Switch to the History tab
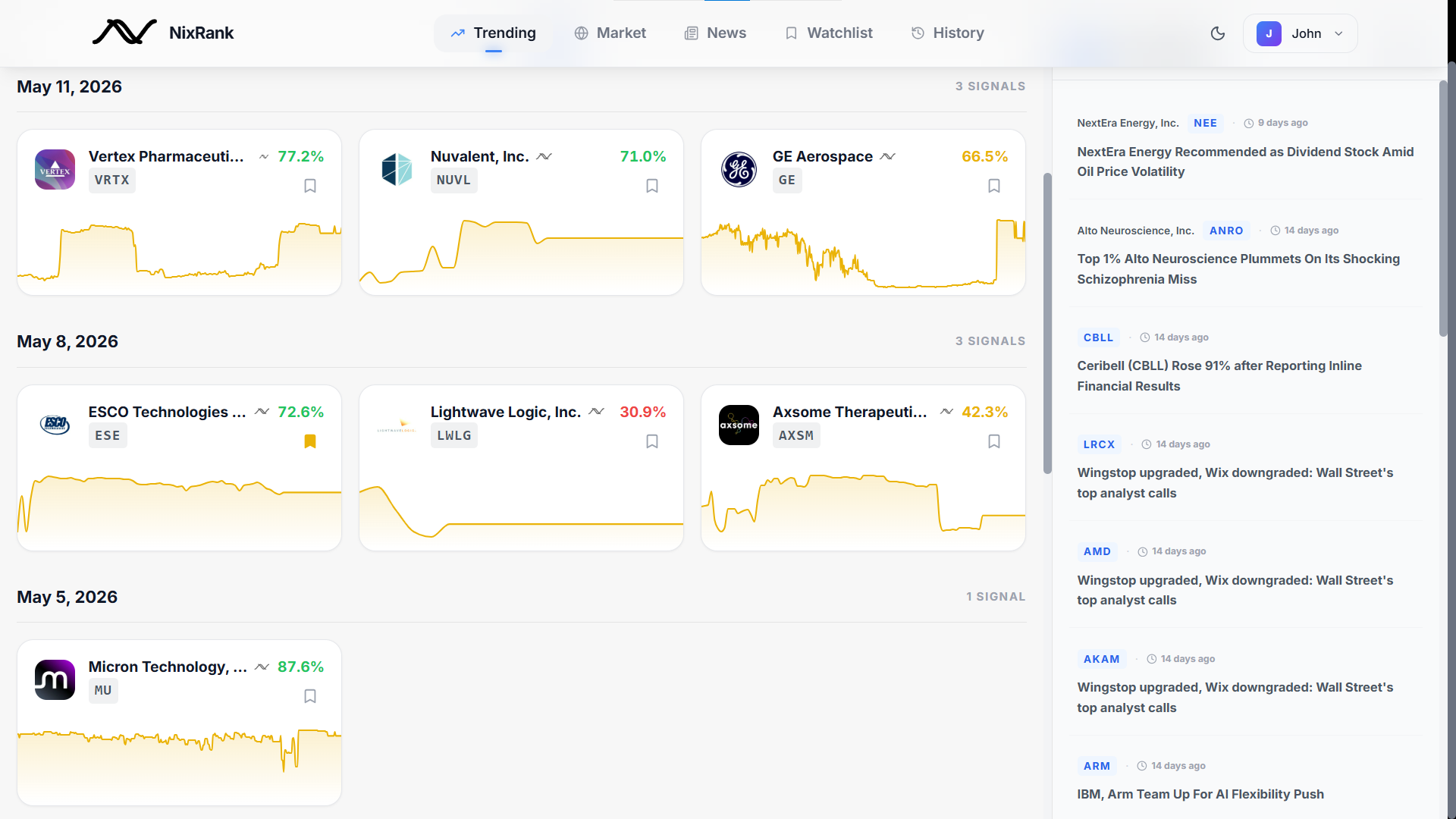This screenshot has width=1456, height=819. pyautogui.click(x=947, y=33)
